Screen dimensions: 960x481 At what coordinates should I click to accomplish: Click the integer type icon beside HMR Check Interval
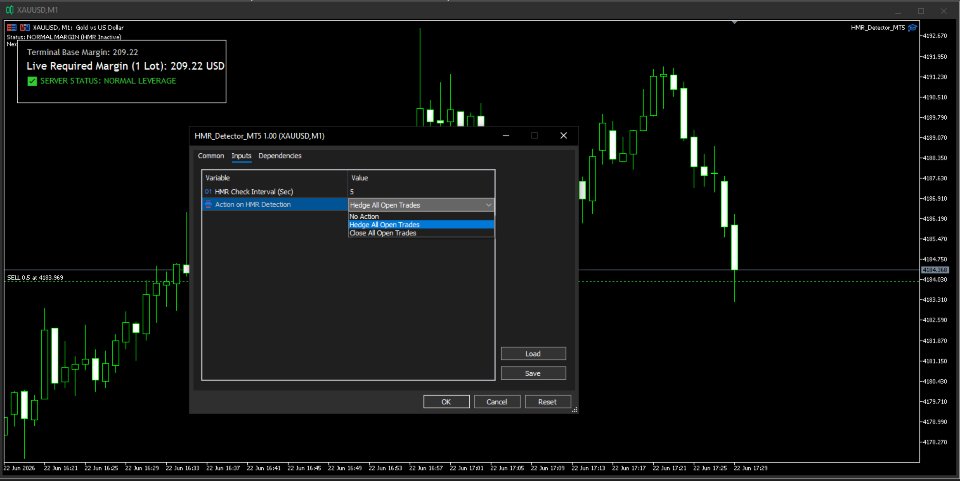pos(208,192)
